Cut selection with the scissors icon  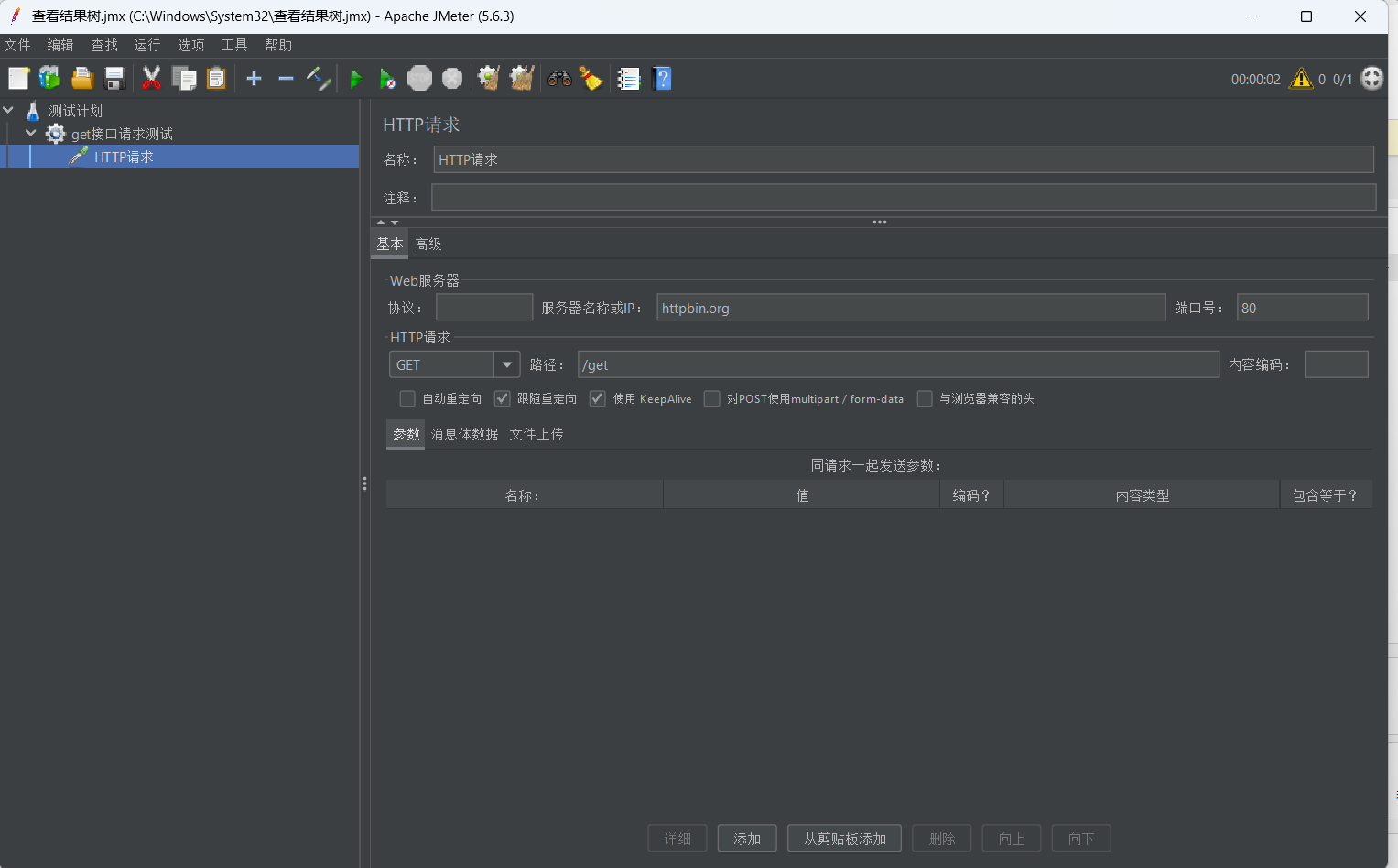152,79
